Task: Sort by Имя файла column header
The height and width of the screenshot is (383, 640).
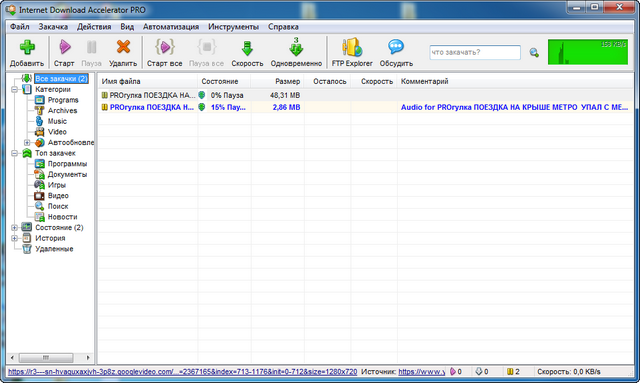Action: [x=147, y=81]
